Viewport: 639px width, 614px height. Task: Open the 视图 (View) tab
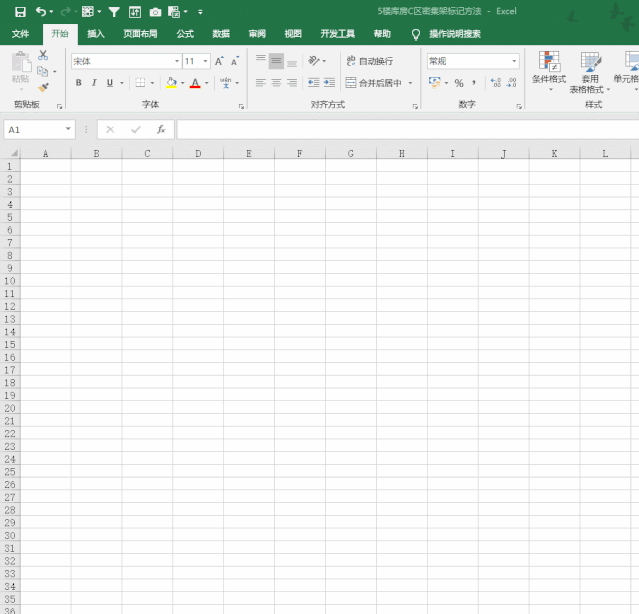[293, 34]
